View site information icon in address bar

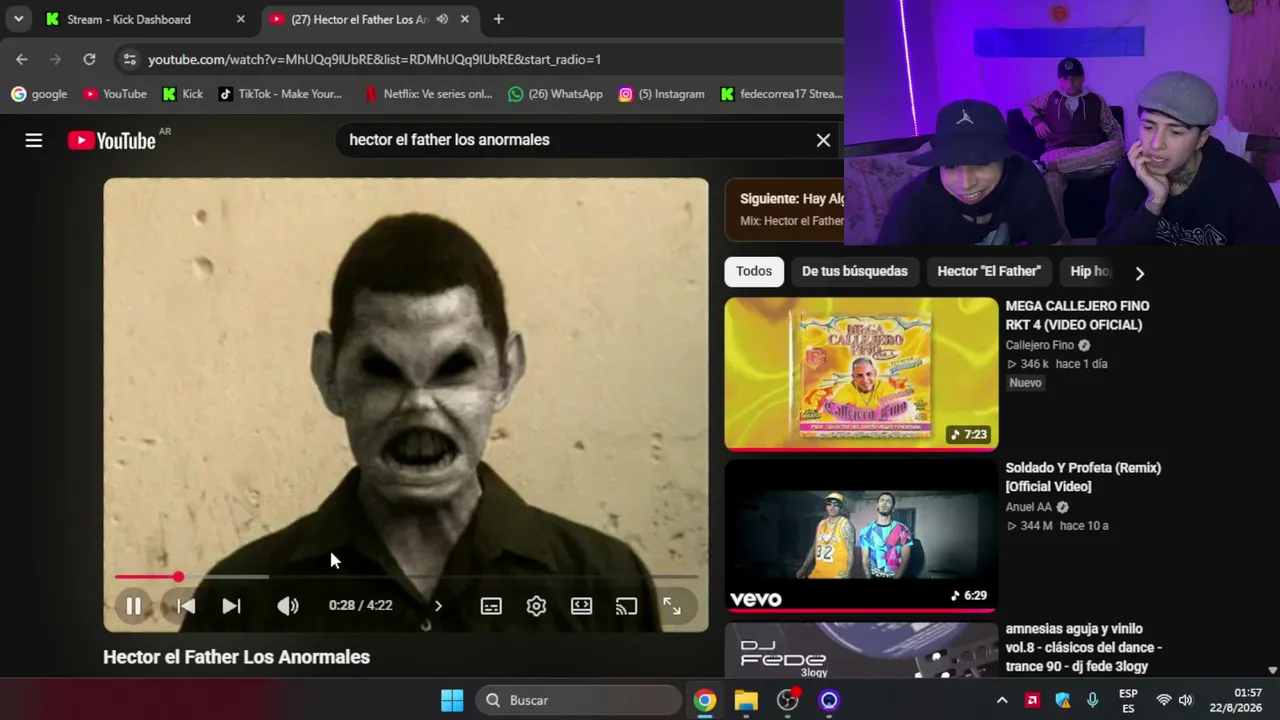click(129, 59)
